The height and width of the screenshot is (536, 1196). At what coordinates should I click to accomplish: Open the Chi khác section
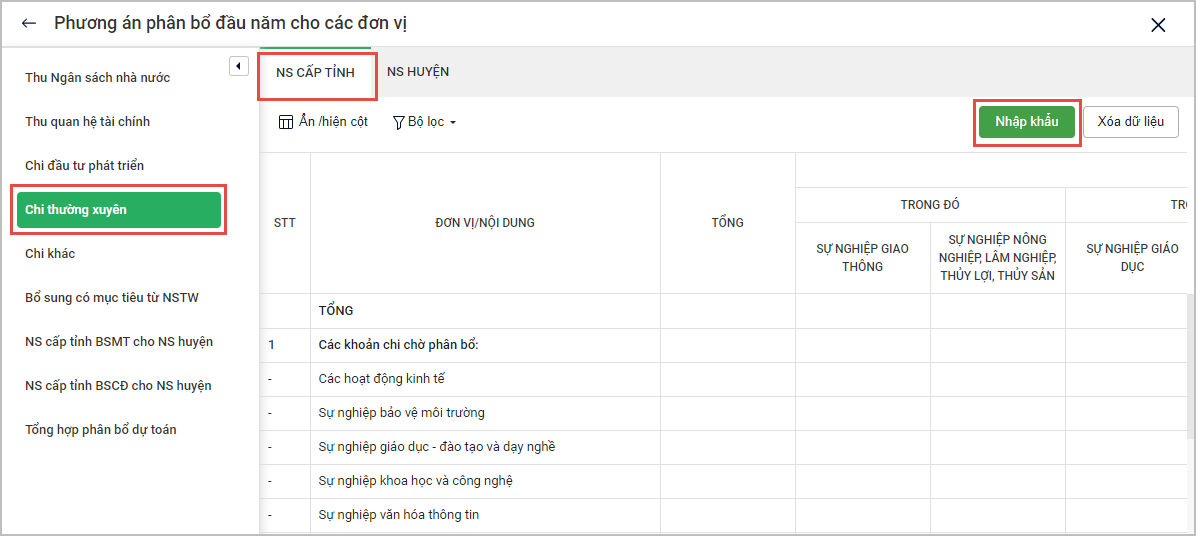point(50,254)
